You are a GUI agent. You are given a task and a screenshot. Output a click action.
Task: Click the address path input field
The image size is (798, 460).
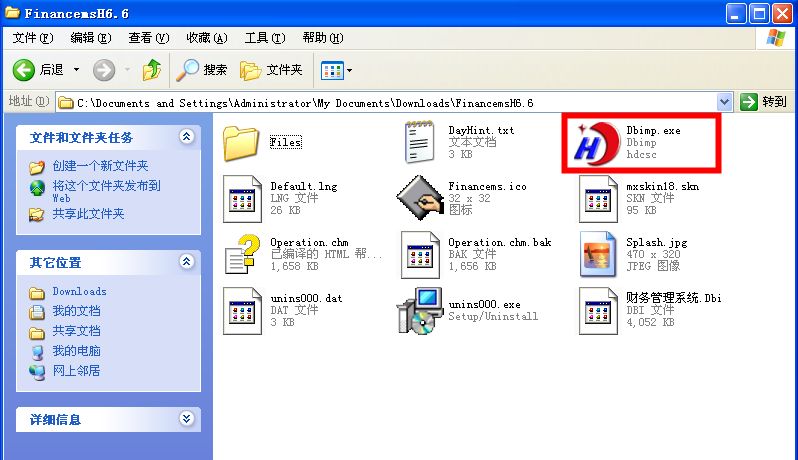click(x=394, y=103)
